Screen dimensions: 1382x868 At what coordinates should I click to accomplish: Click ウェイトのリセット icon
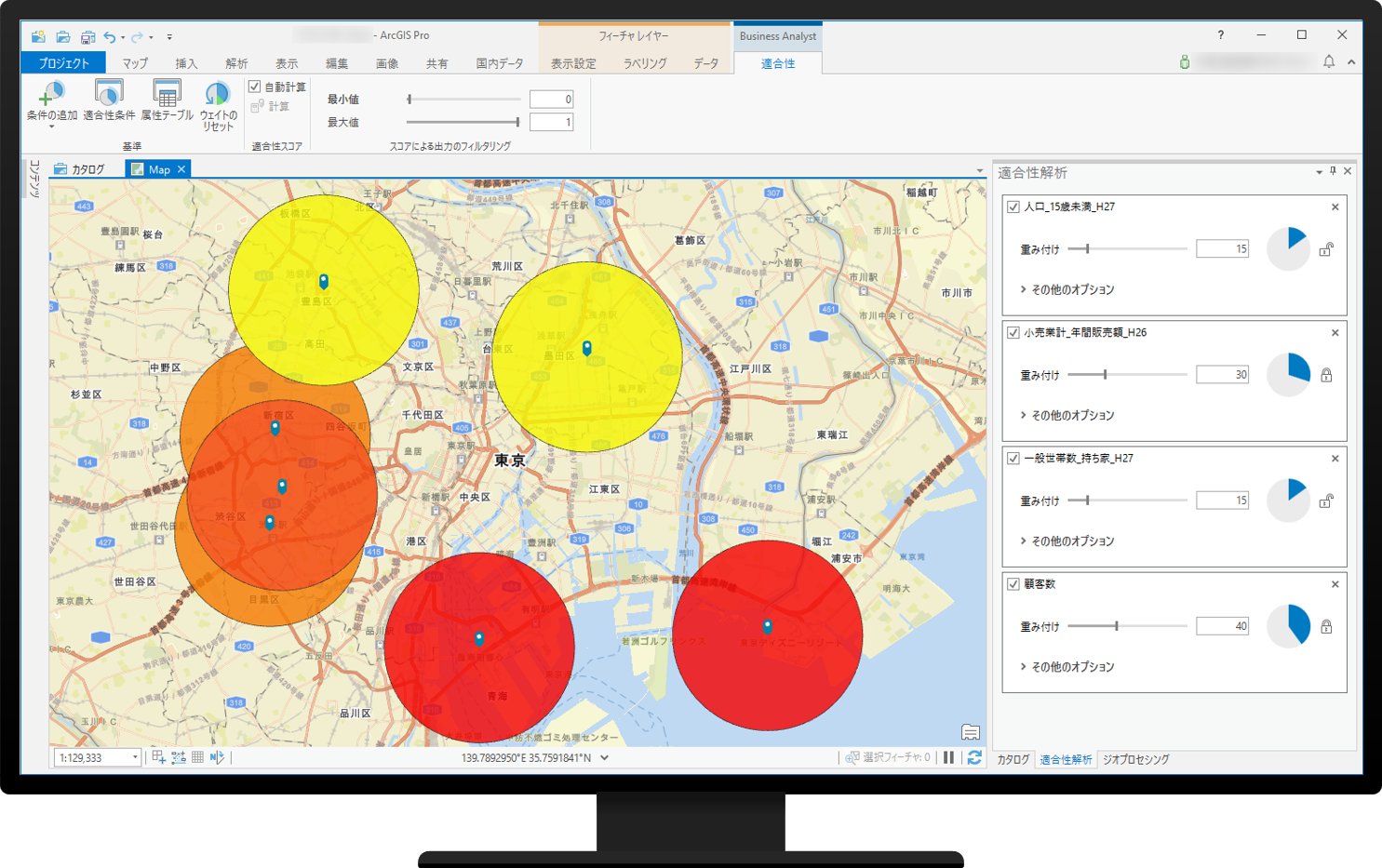[219, 106]
